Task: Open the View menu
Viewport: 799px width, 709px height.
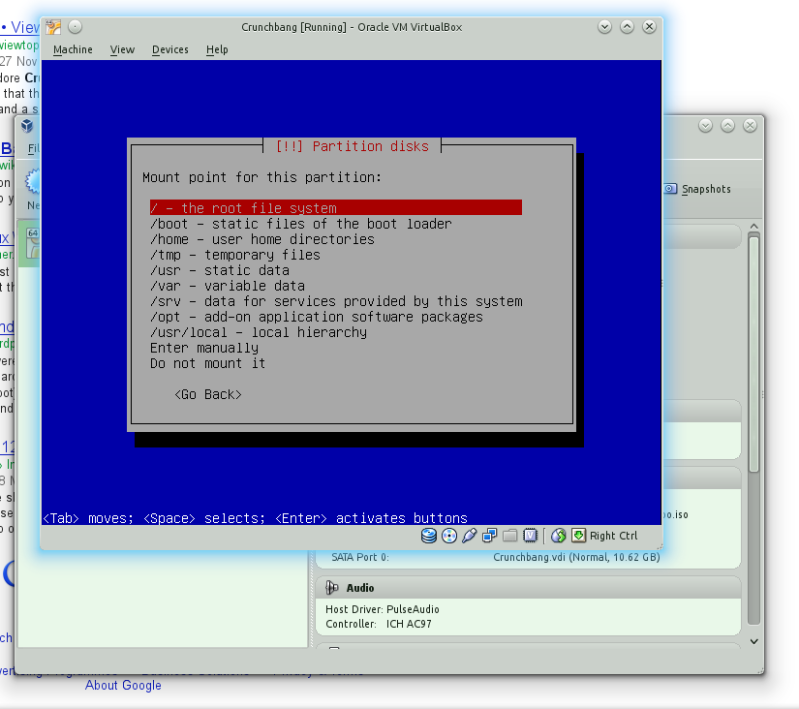Action: (x=122, y=49)
